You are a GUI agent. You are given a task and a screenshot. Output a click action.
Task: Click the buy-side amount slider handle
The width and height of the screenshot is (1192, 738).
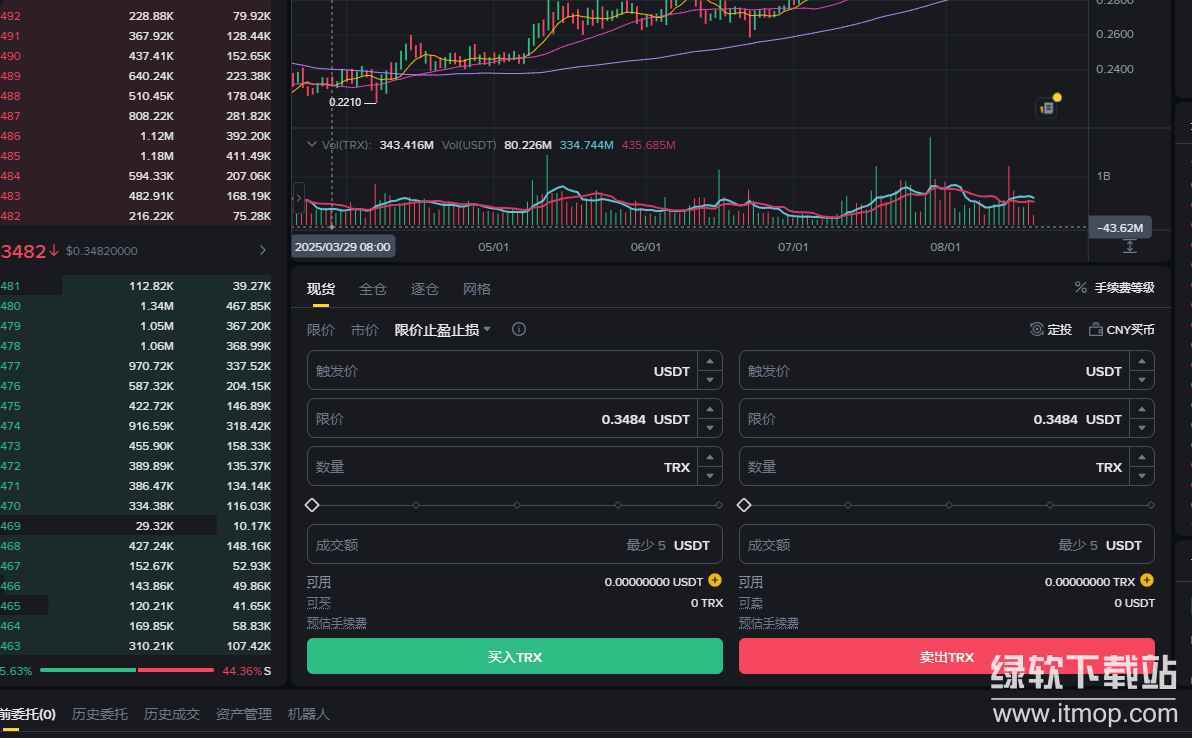point(312,505)
